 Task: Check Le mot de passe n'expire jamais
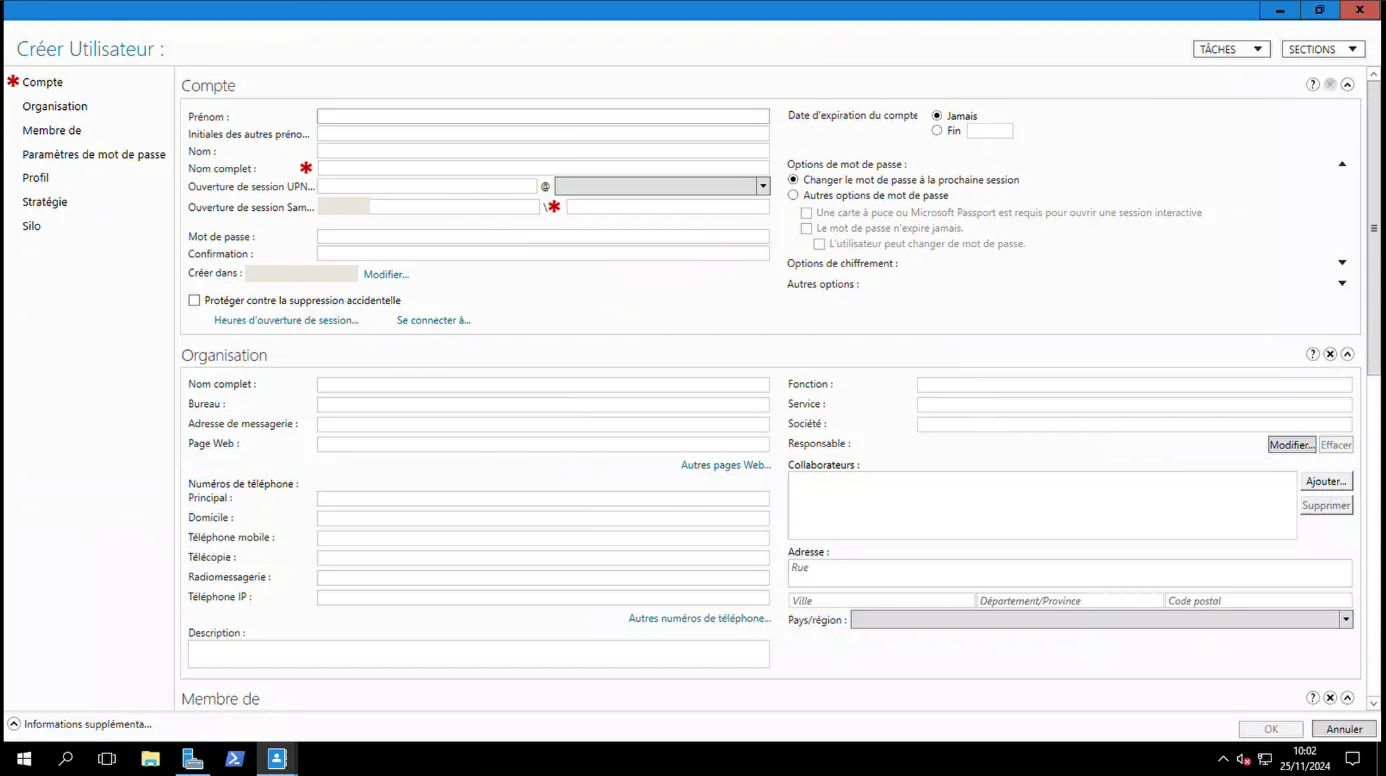(806, 229)
